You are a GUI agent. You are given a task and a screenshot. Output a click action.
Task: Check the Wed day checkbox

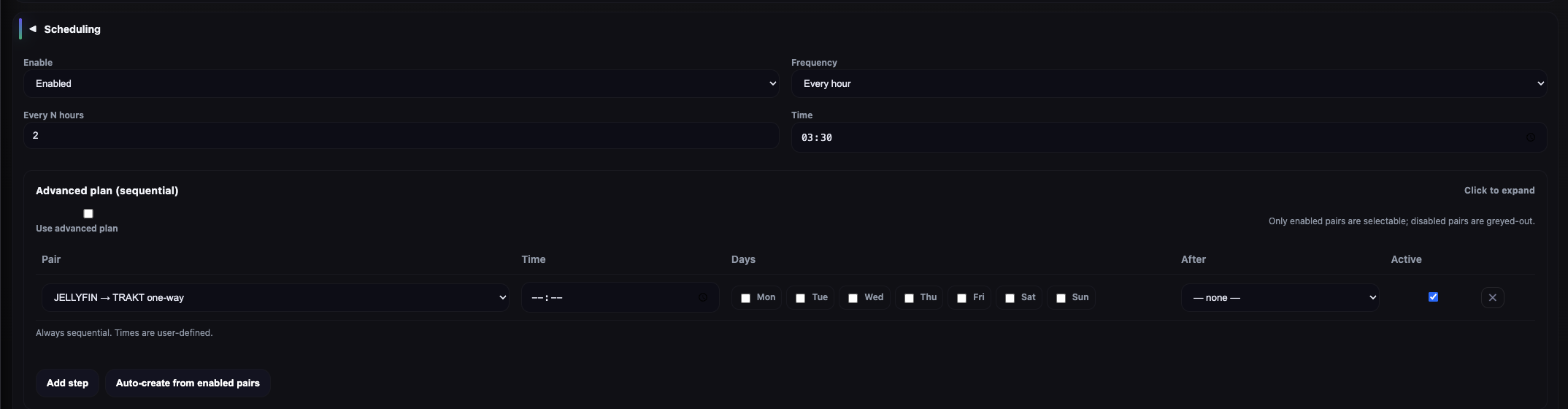(x=853, y=298)
